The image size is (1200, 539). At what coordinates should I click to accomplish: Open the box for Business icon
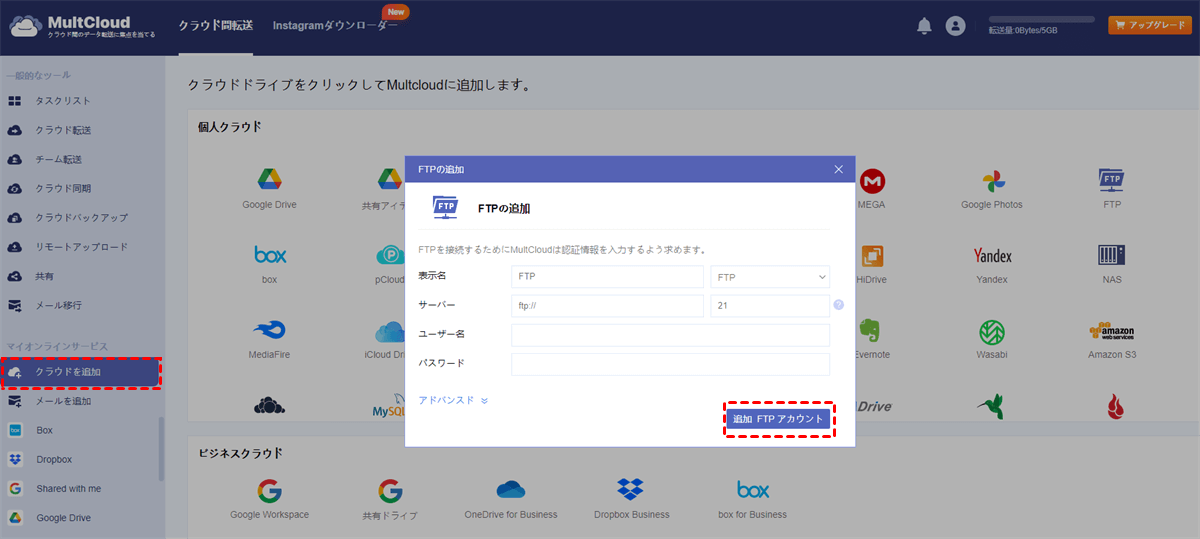point(752,490)
